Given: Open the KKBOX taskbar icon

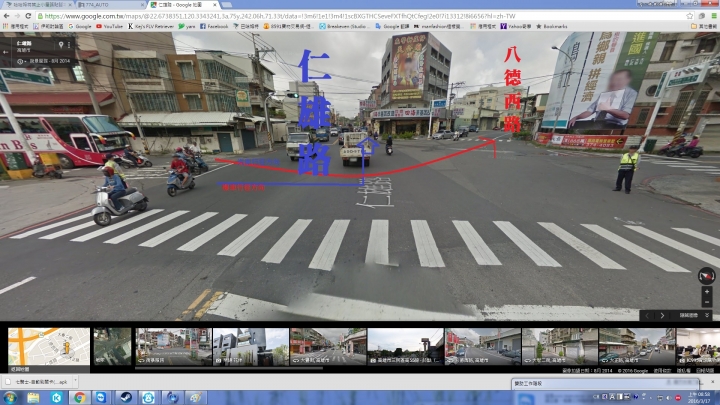Looking at the screenshot, I should coord(56,398).
